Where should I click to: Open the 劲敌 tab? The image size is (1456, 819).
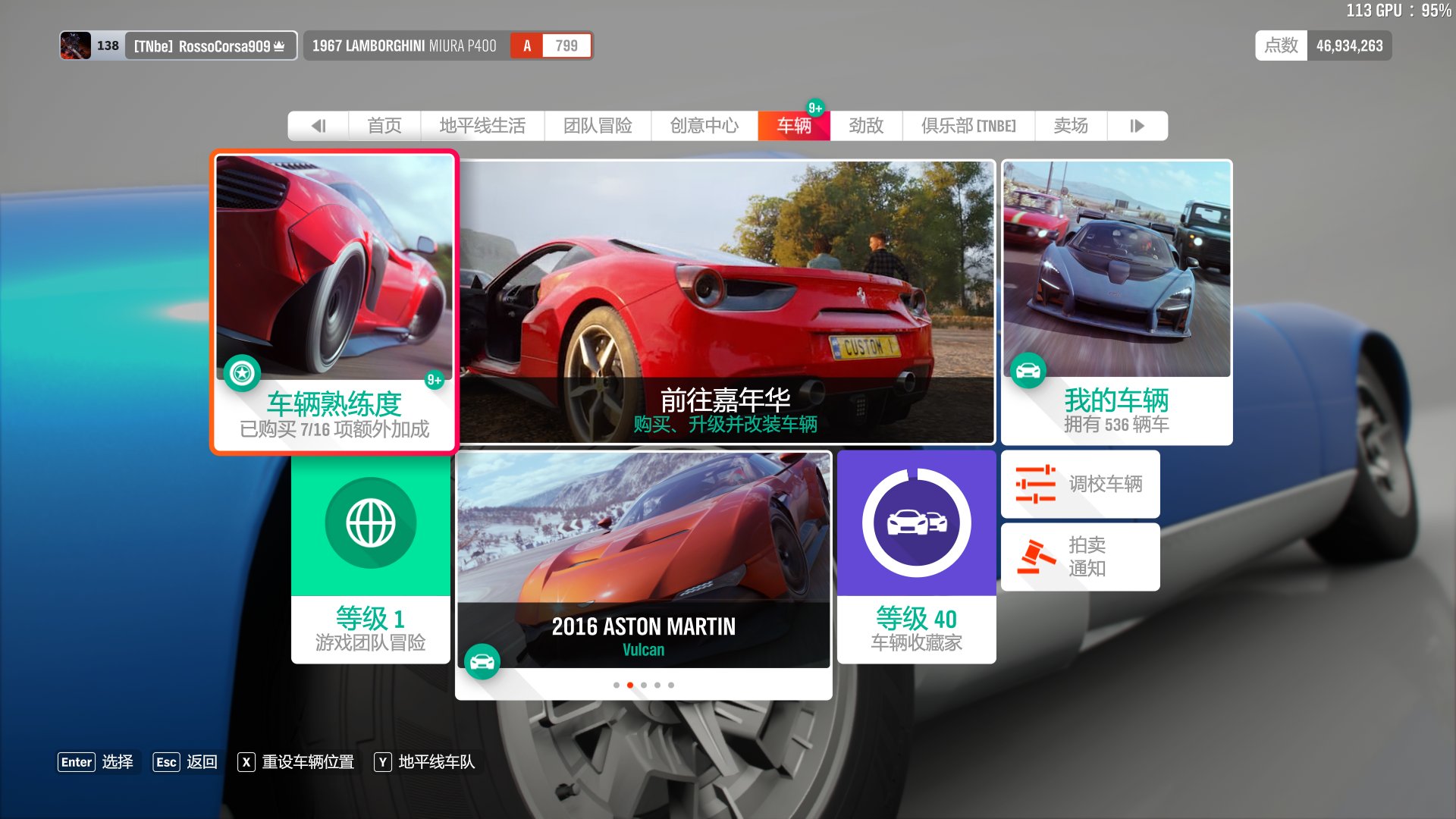point(866,126)
